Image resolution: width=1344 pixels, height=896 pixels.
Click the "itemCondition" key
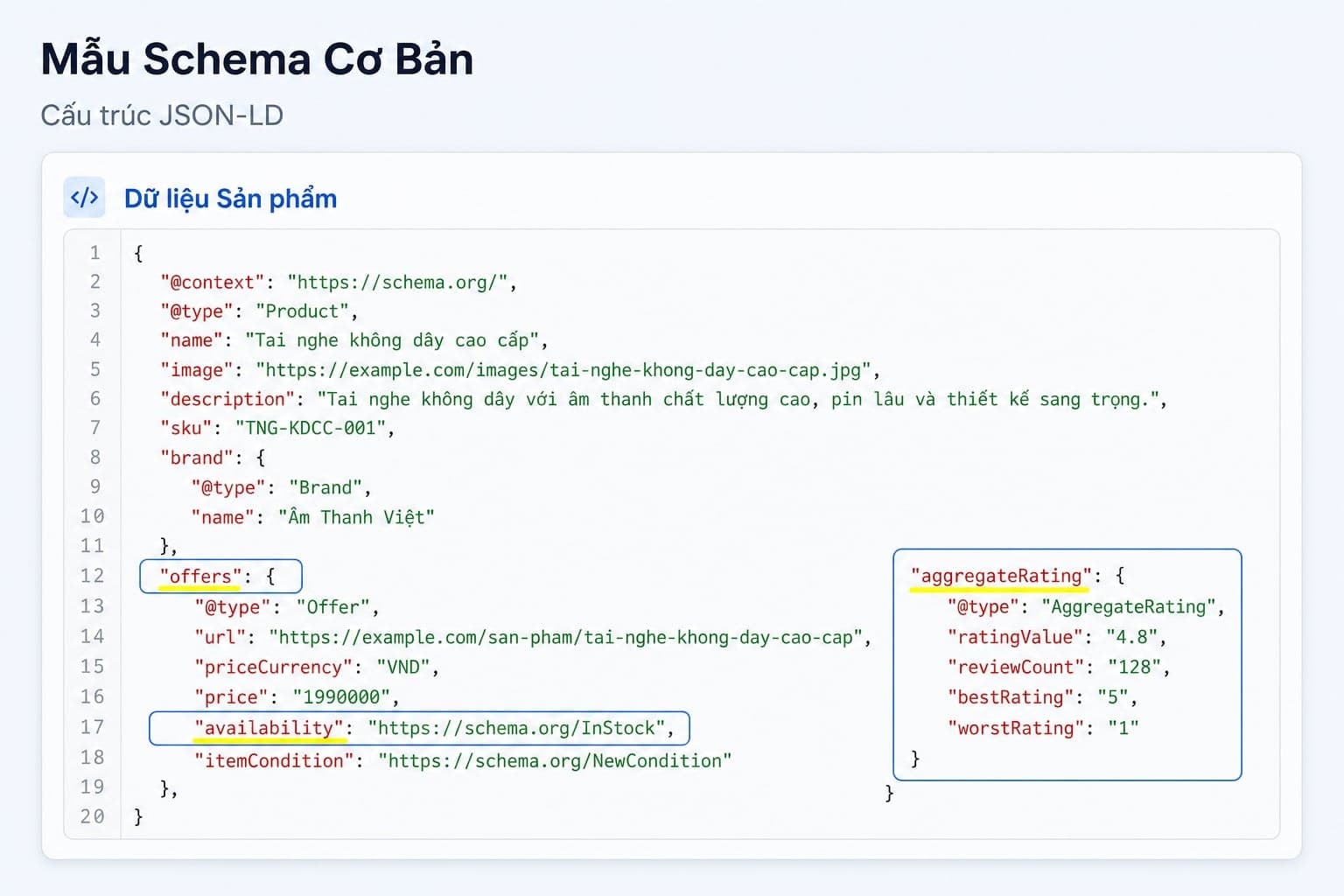[274, 761]
